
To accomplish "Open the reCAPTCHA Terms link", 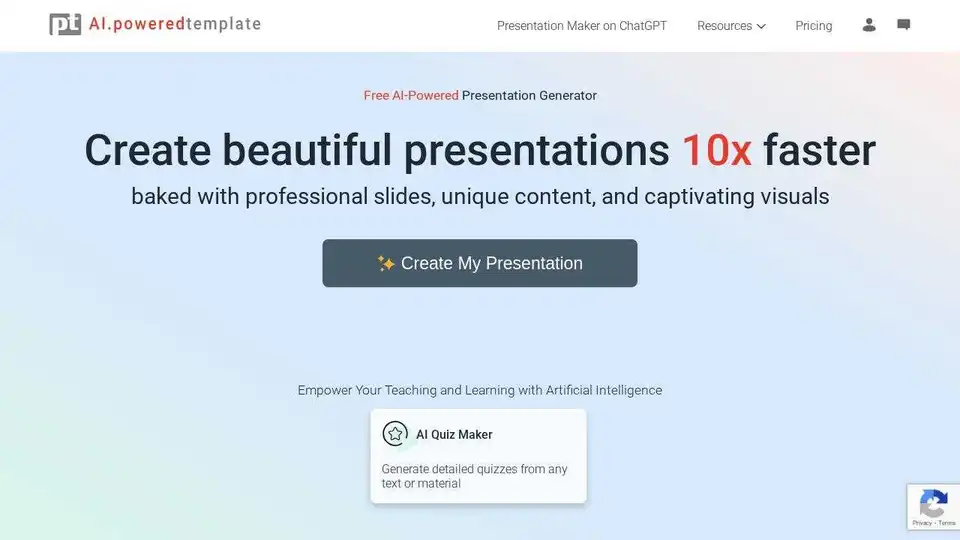I will pyautogui.click(x=947, y=523).
